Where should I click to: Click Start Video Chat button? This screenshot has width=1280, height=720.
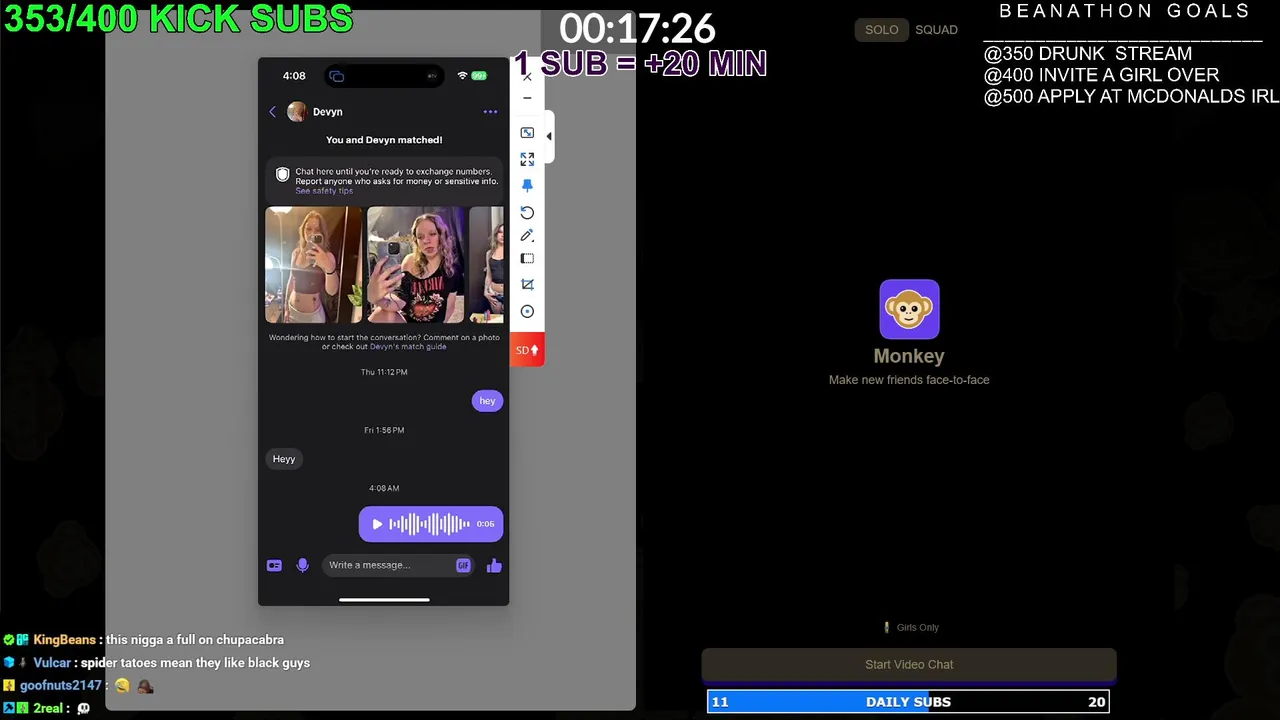[909, 664]
